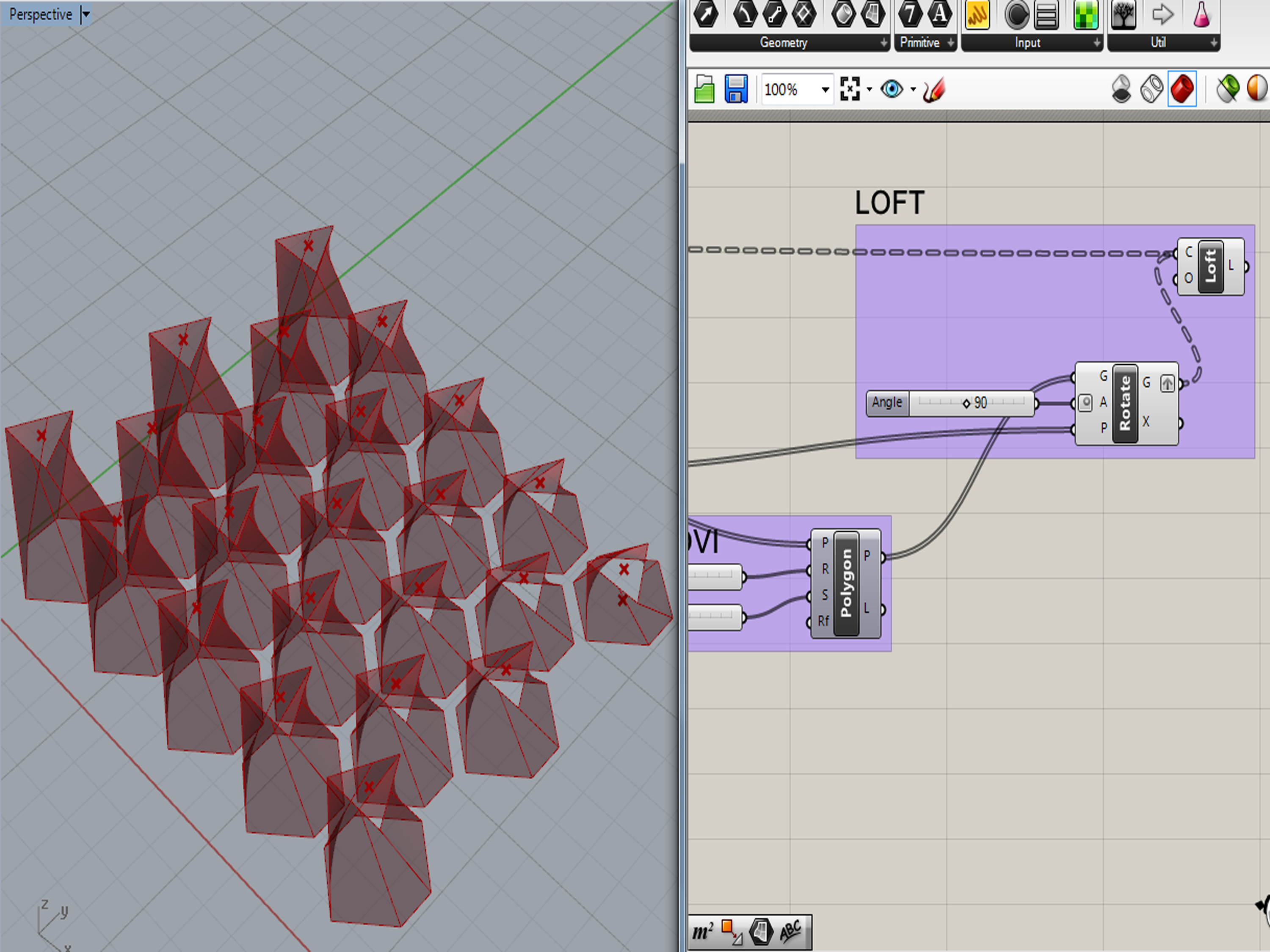
Task: Select the Loft component
Action: pyautogui.click(x=1210, y=266)
